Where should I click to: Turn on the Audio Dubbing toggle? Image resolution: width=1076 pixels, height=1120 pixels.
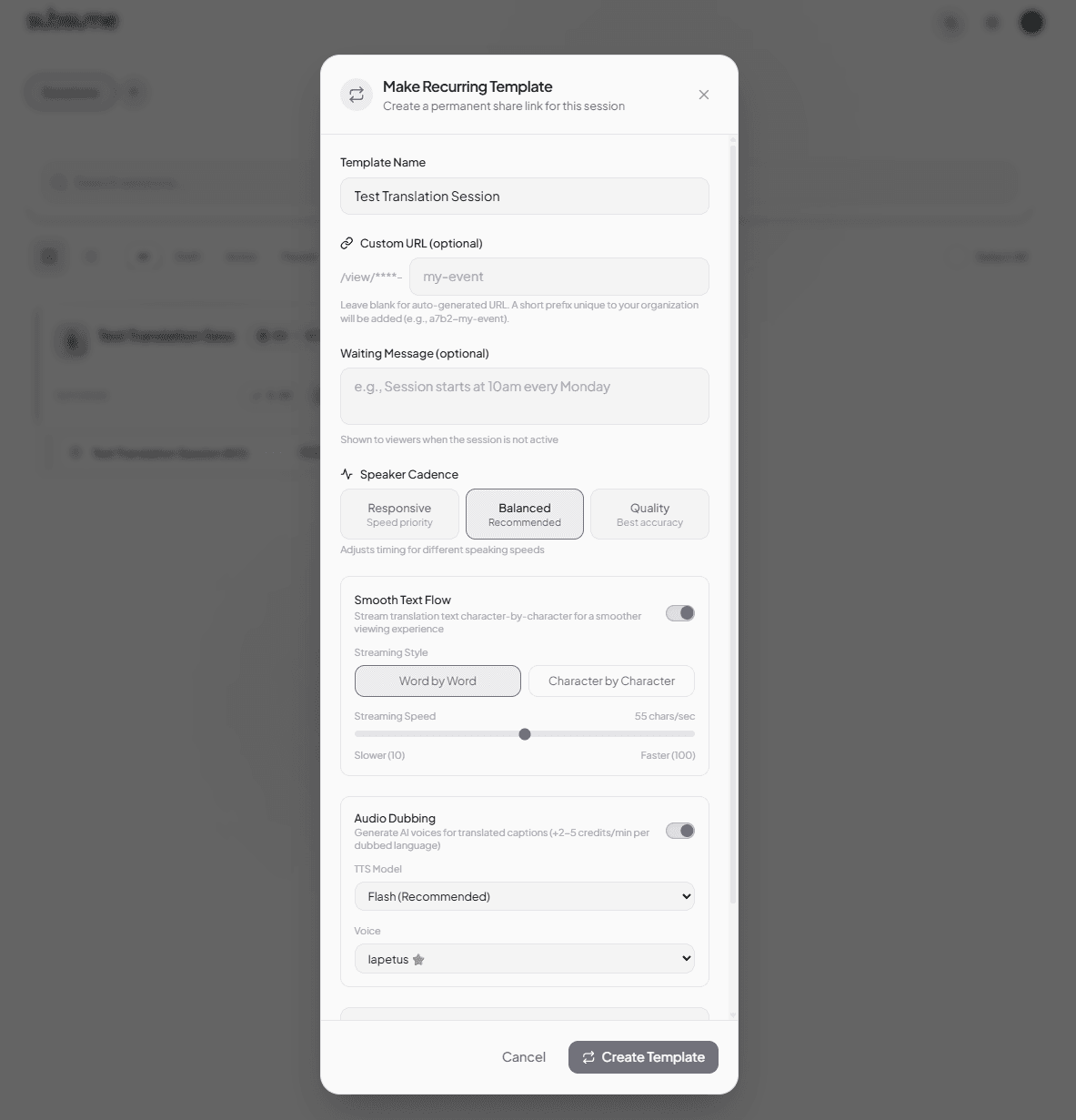coord(679,831)
